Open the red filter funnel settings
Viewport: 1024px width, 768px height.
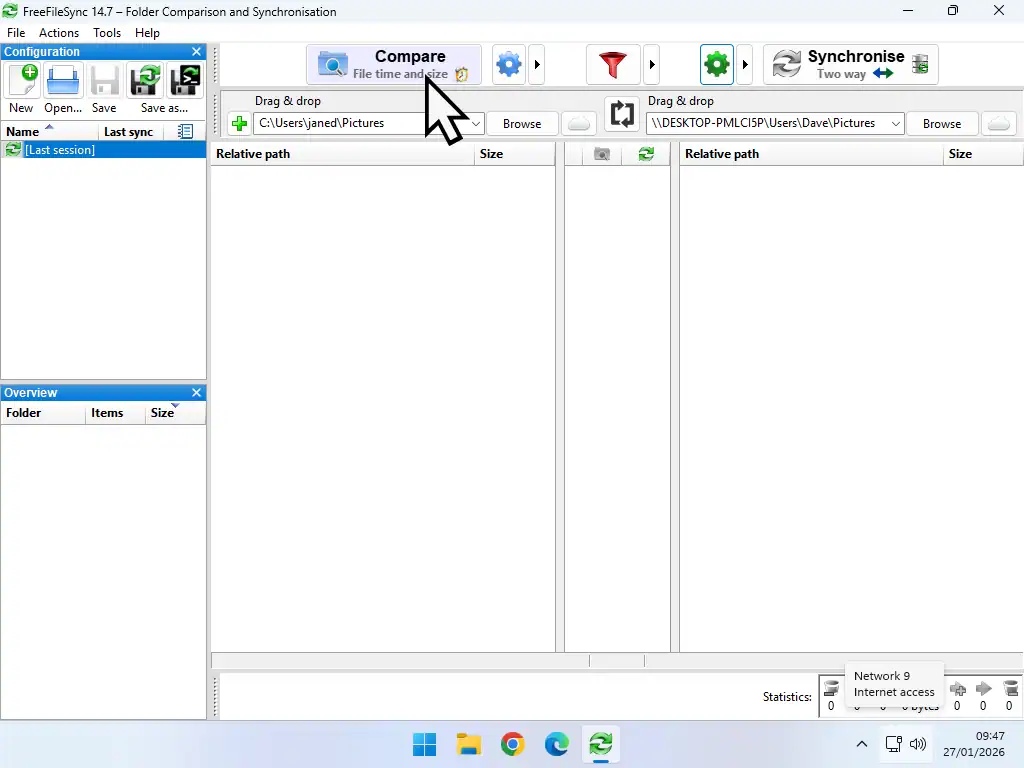[613, 63]
